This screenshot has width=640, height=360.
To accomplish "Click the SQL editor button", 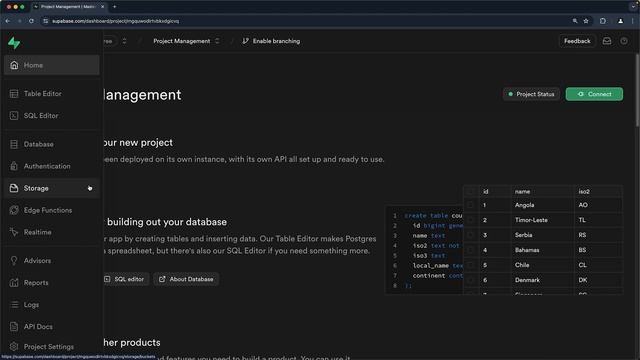I will coord(124,279).
